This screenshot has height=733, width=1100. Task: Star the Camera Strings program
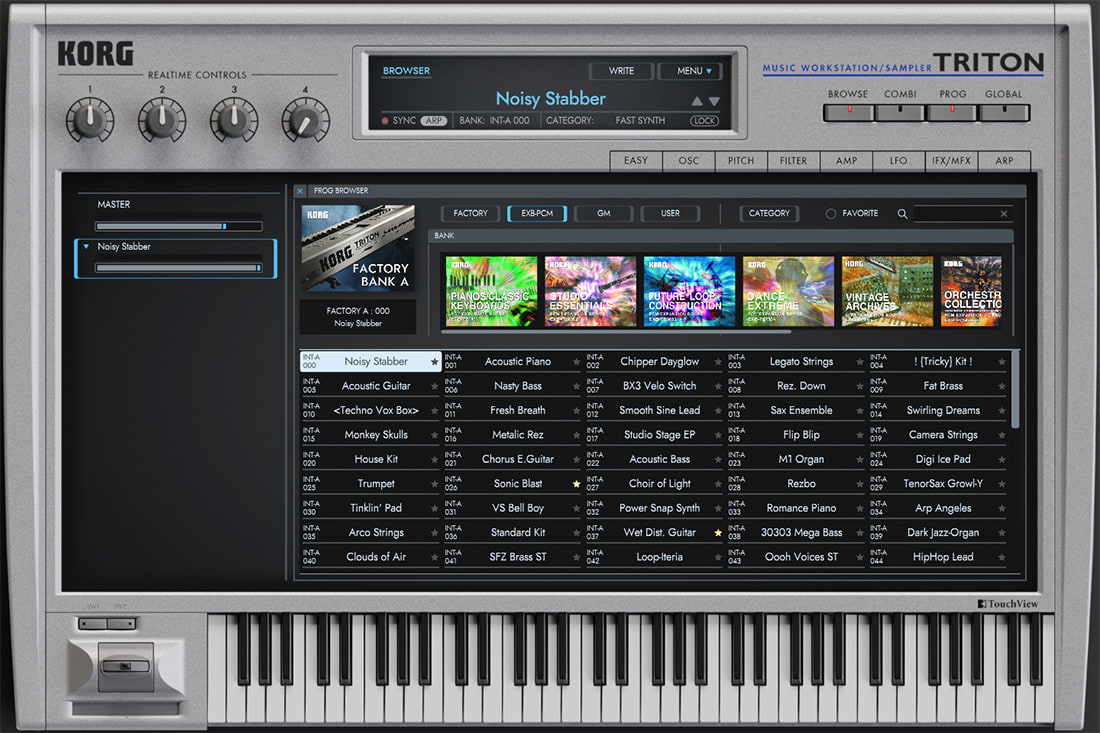pos(1002,436)
